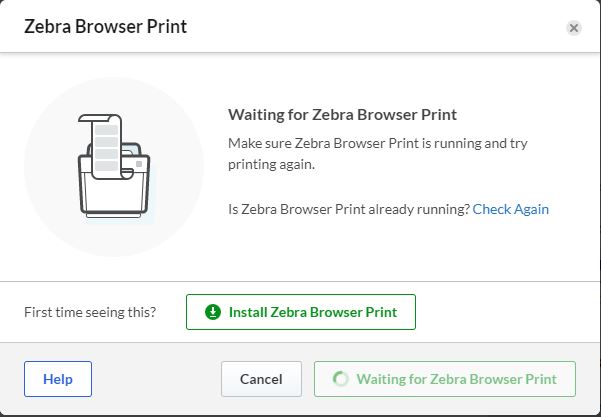The image size is (601, 417).
Task: Click the green Waiting for Zebra Browser Print button
Action: click(x=444, y=380)
